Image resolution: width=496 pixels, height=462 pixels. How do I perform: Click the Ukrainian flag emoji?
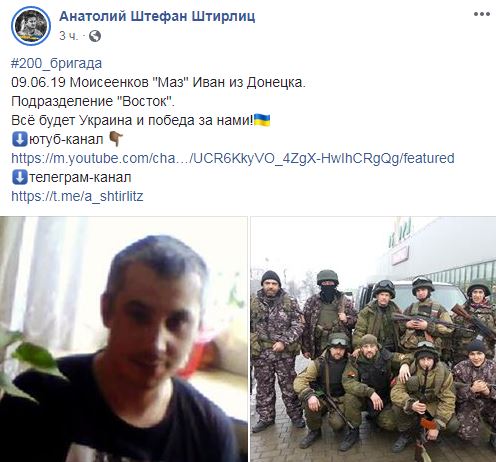(x=262, y=120)
